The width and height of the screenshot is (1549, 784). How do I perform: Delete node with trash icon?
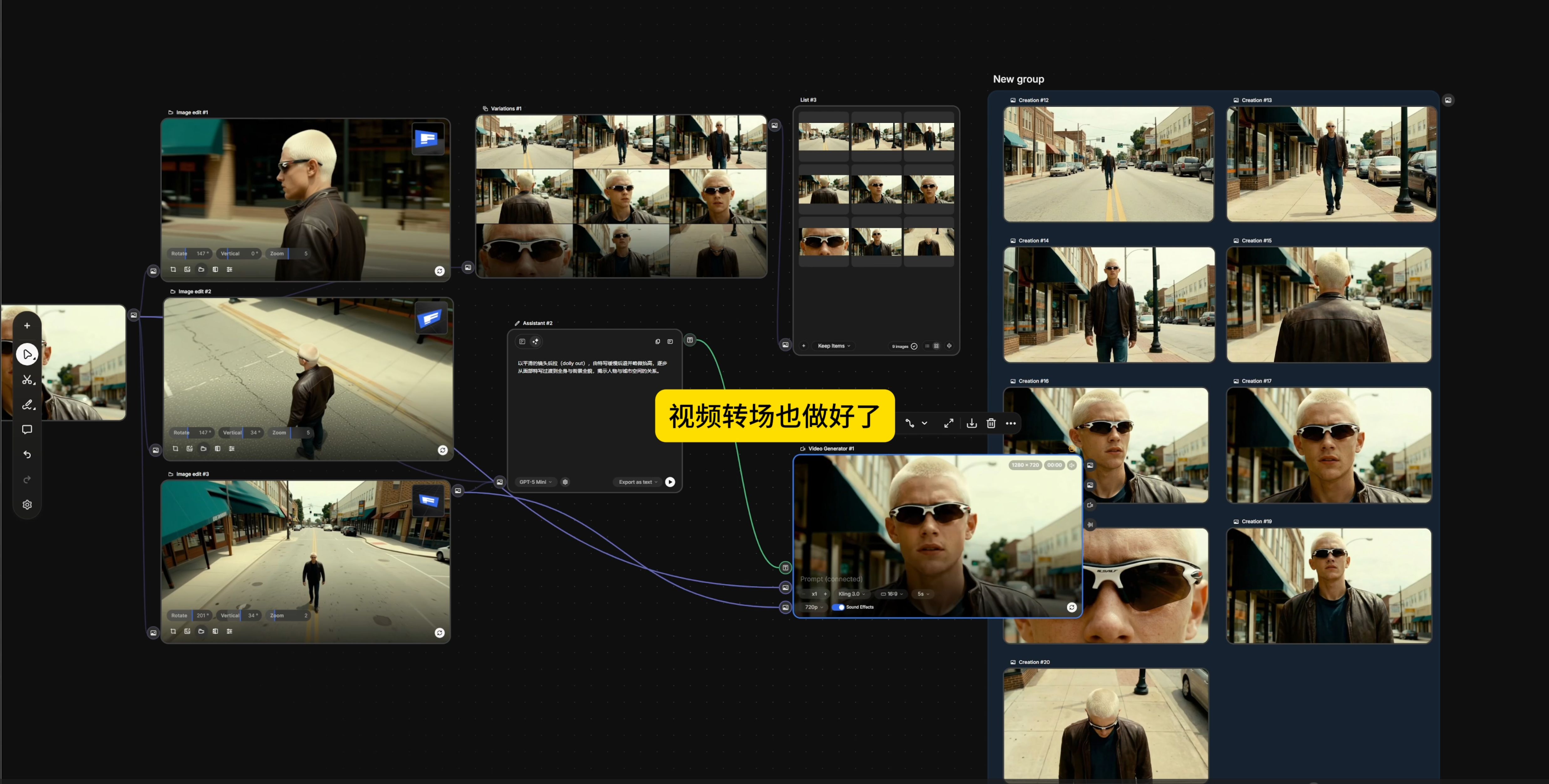click(x=991, y=423)
